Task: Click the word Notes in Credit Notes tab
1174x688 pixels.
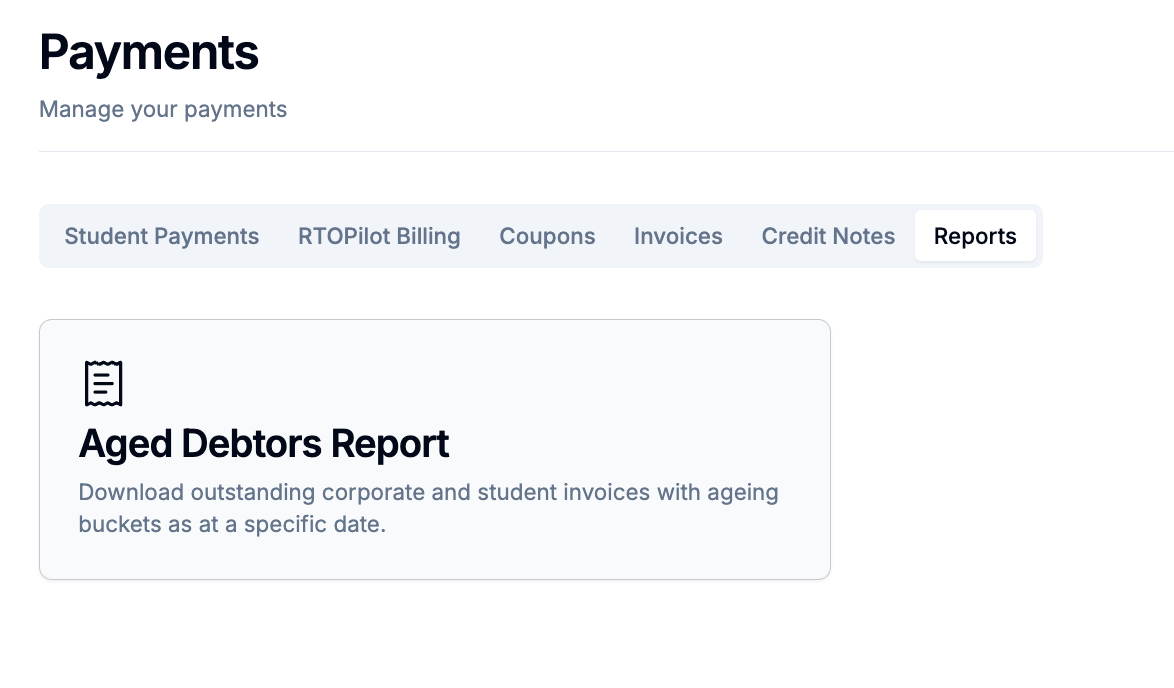Action: (863, 236)
